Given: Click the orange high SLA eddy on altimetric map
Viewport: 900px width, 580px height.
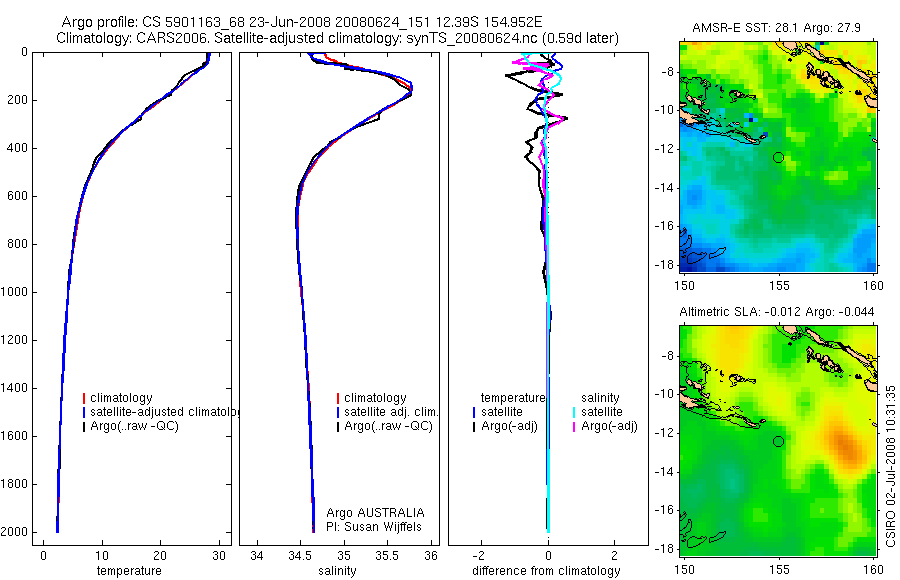Looking at the screenshot, I should pos(845,445).
